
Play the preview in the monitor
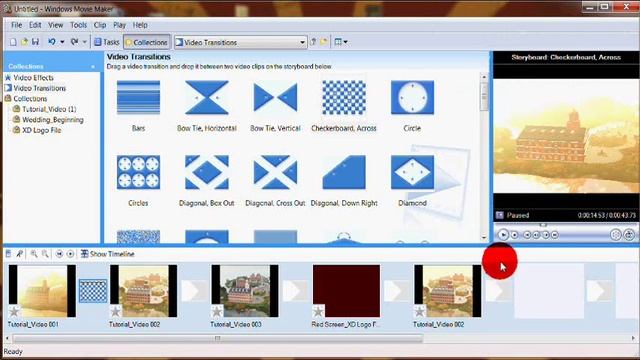503,235
